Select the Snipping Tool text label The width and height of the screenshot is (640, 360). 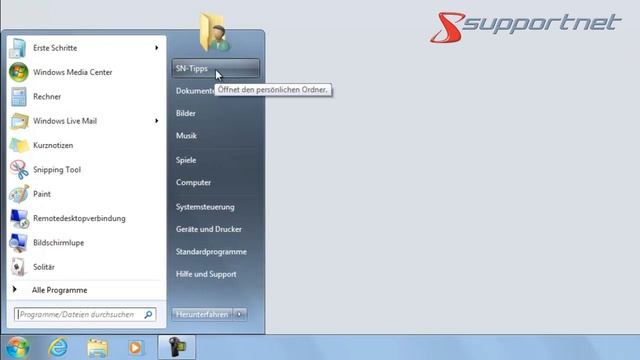[x=57, y=170]
